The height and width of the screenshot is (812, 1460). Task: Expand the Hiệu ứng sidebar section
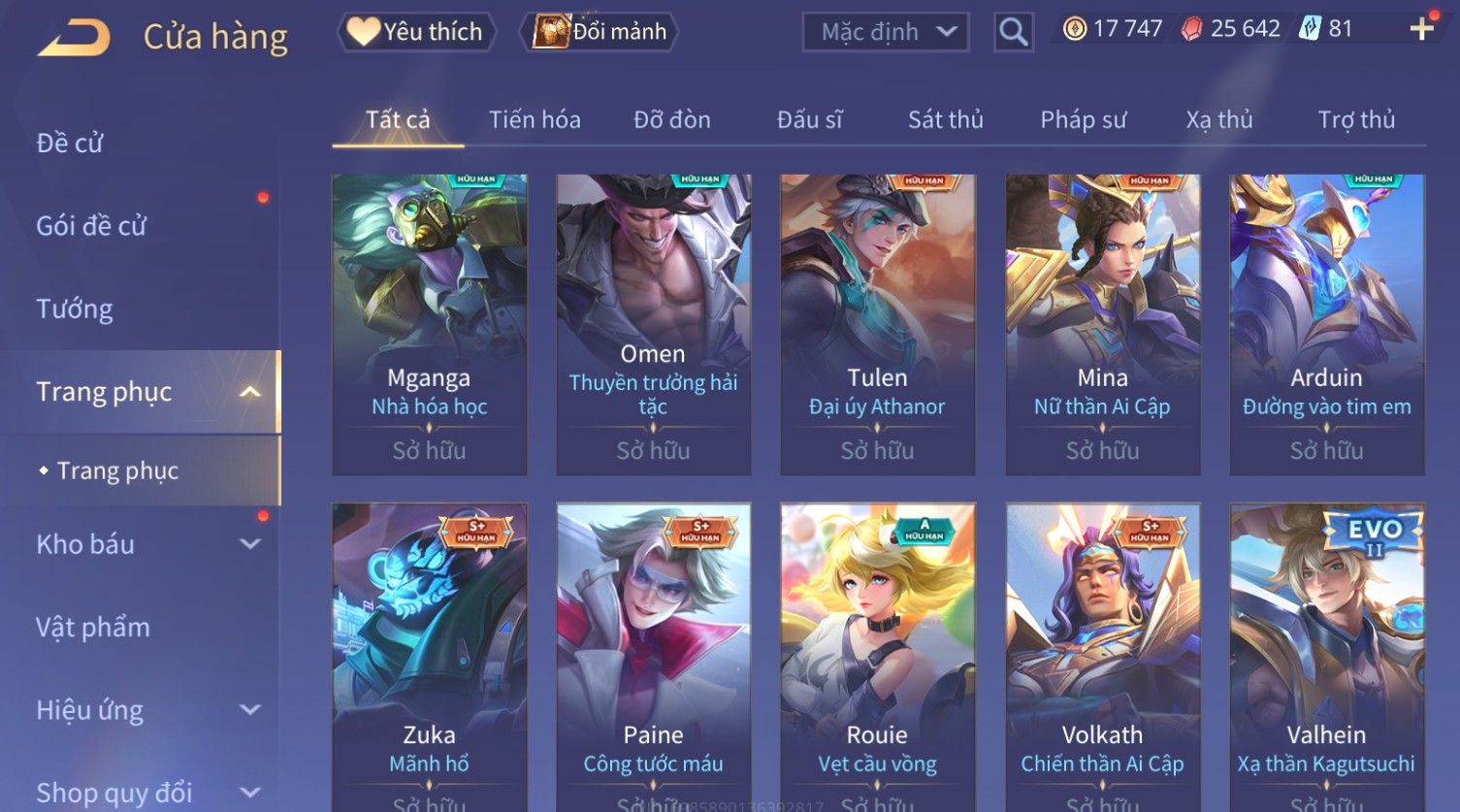click(x=250, y=710)
